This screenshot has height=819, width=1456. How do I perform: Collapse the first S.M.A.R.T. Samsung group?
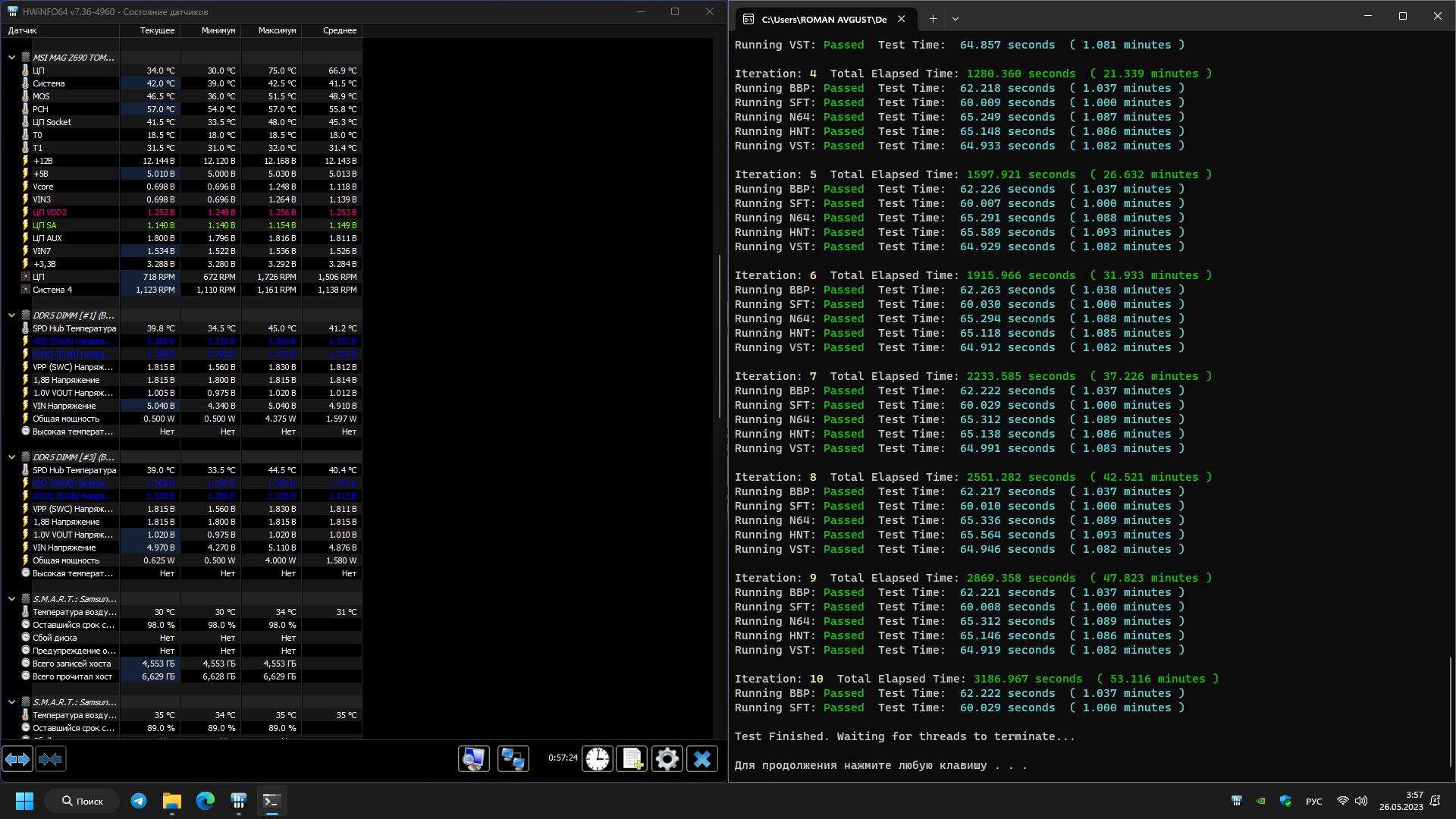[x=11, y=599]
